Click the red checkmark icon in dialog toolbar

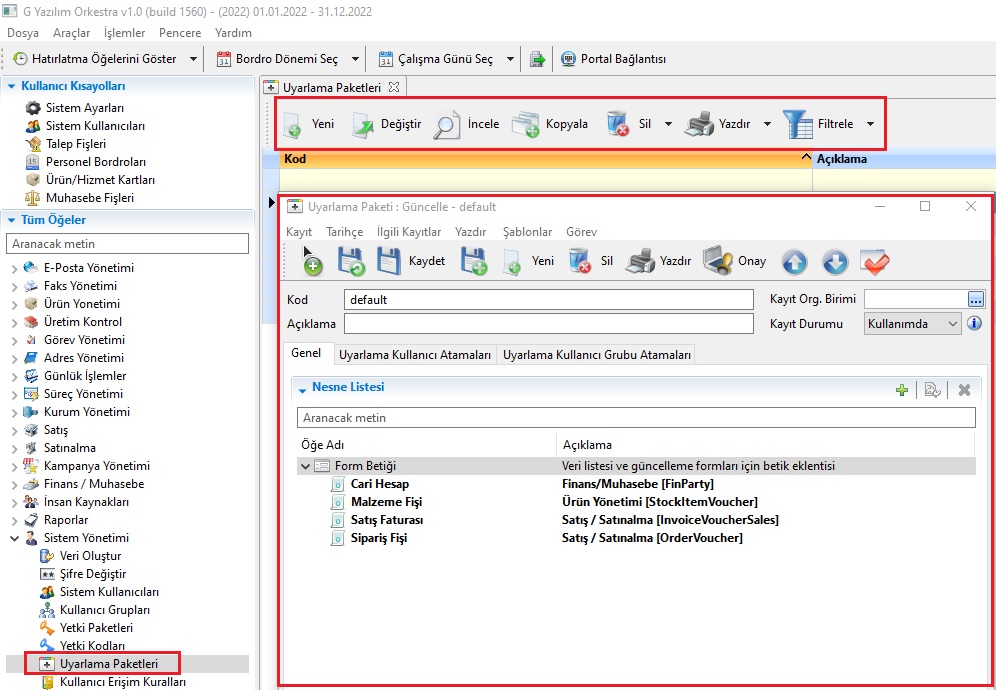875,262
